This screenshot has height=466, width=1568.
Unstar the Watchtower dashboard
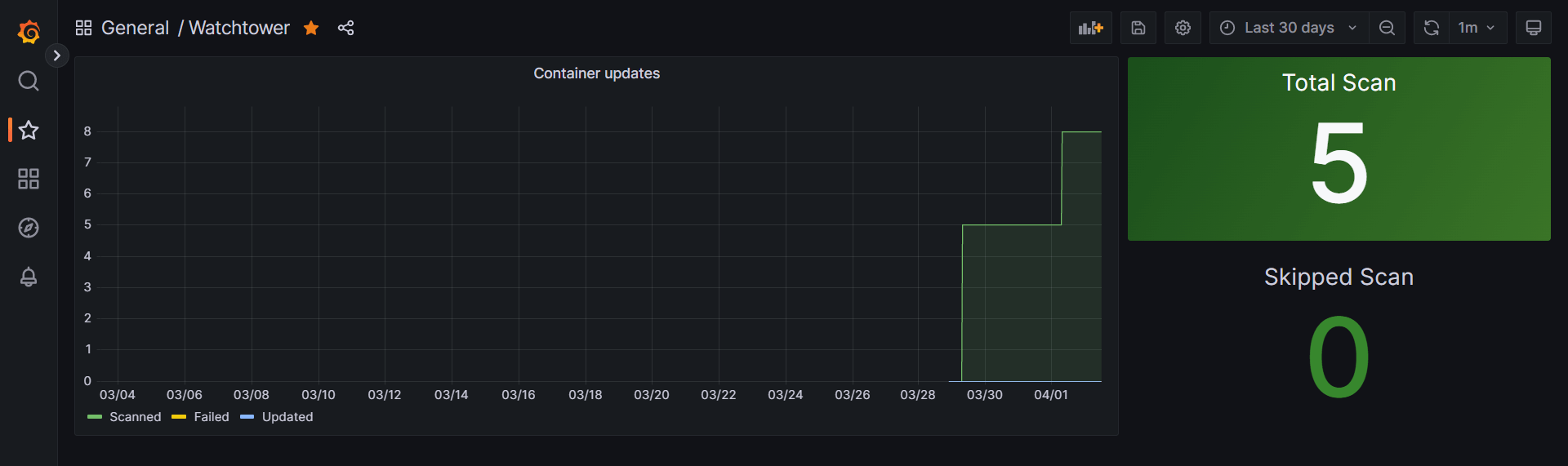[x=311, y=28]
